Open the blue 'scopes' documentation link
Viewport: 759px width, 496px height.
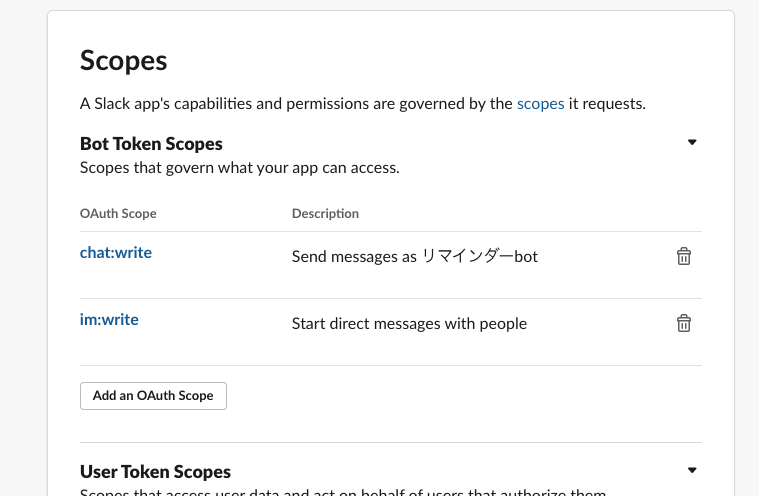coord(540,103)
